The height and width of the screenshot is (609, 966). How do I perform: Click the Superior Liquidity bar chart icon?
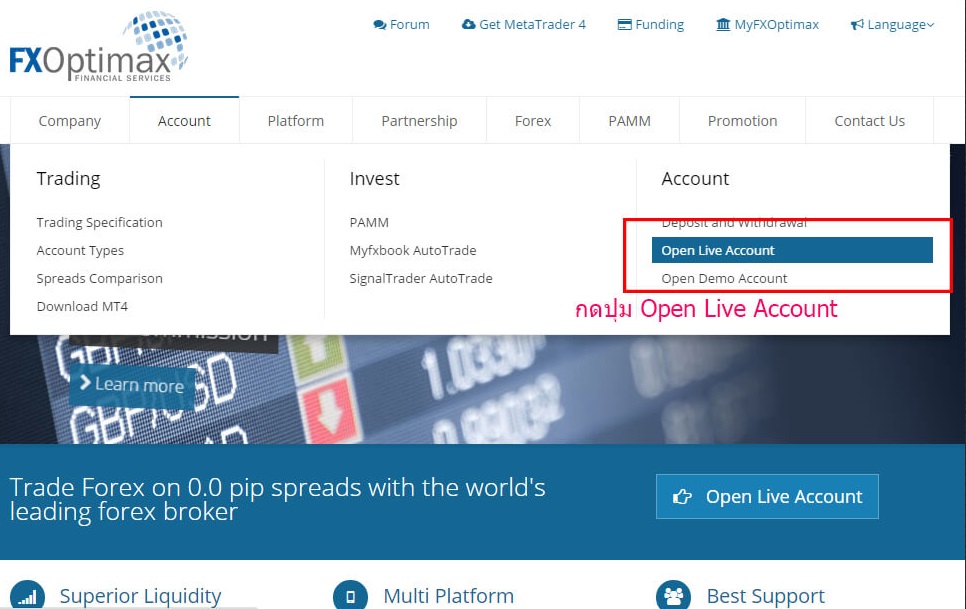(x=27, y=596)
